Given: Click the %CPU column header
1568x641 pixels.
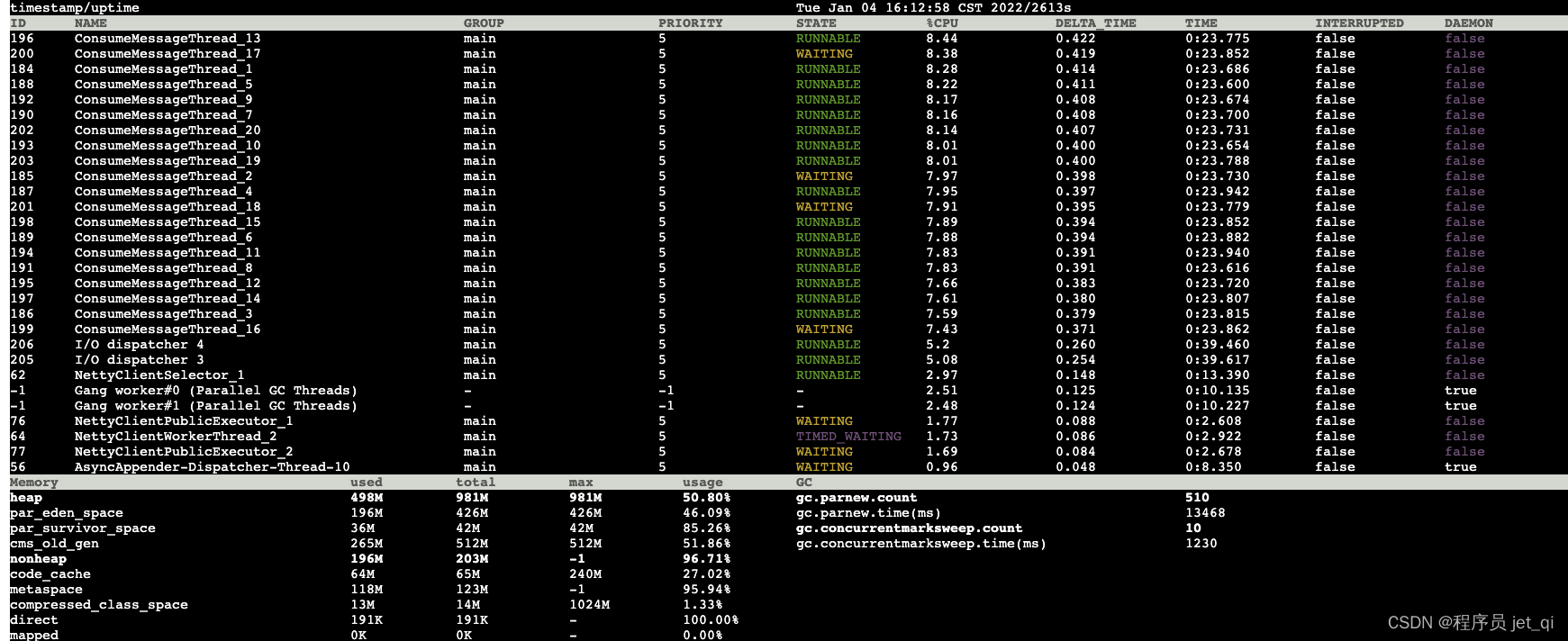Looking at the screenshot, I should (942, 23).
